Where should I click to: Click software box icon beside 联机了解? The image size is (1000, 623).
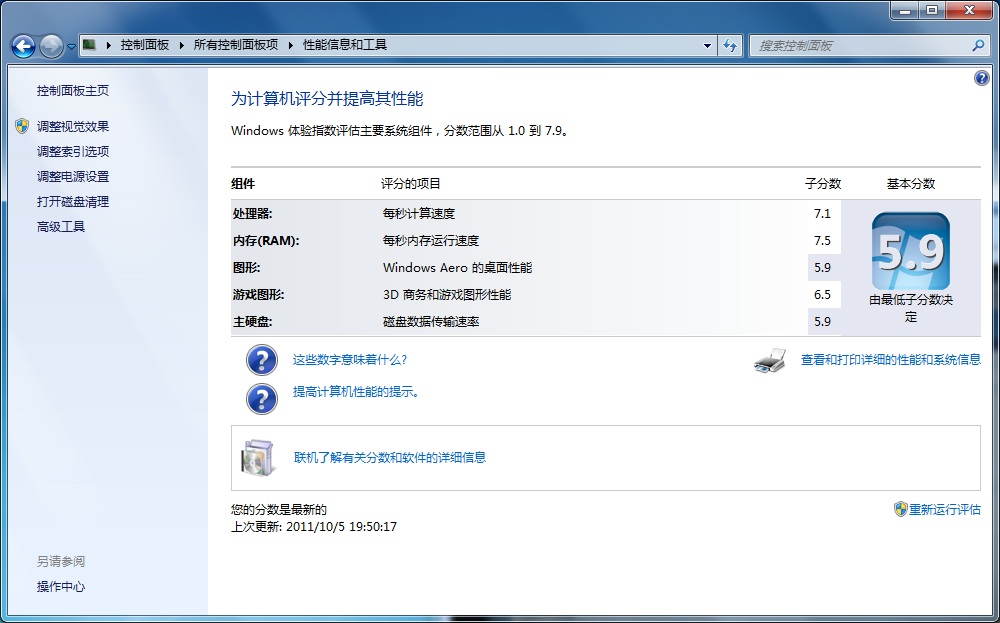click(x=258, y=458)
